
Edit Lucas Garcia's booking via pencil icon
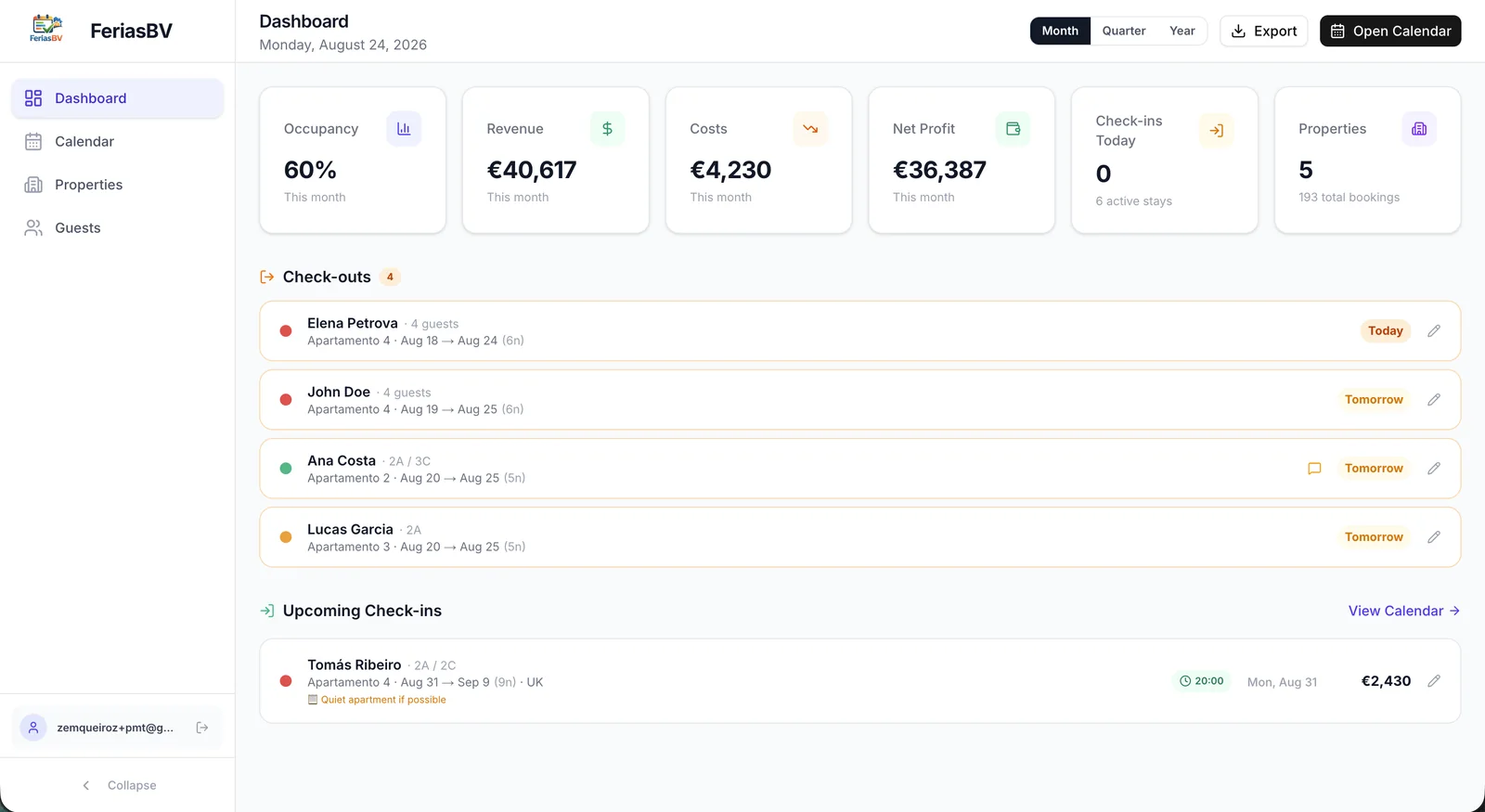click(1434, 537)
